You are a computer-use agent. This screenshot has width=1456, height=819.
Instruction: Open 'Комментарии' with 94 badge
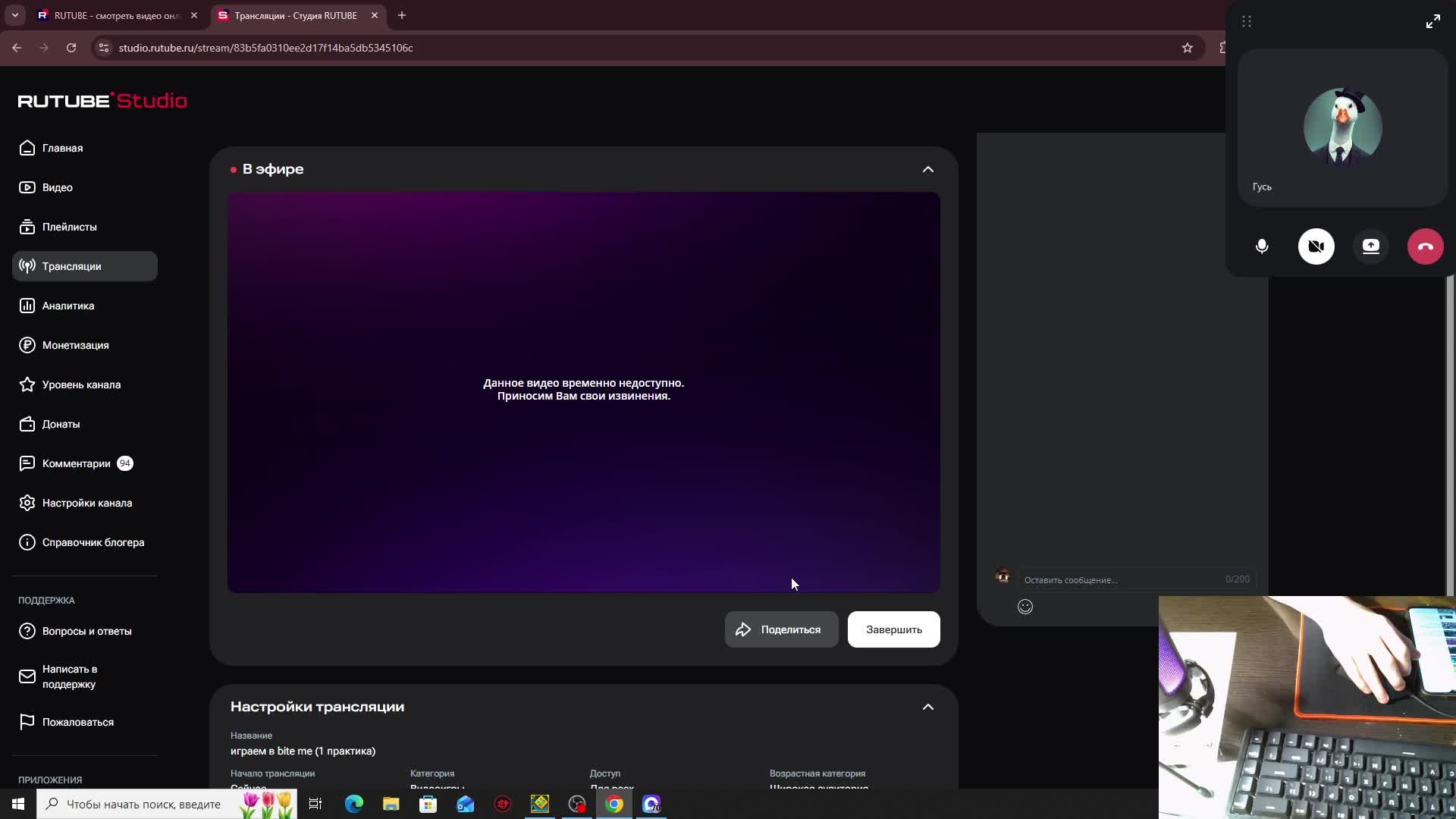click(x=76, y=463)
